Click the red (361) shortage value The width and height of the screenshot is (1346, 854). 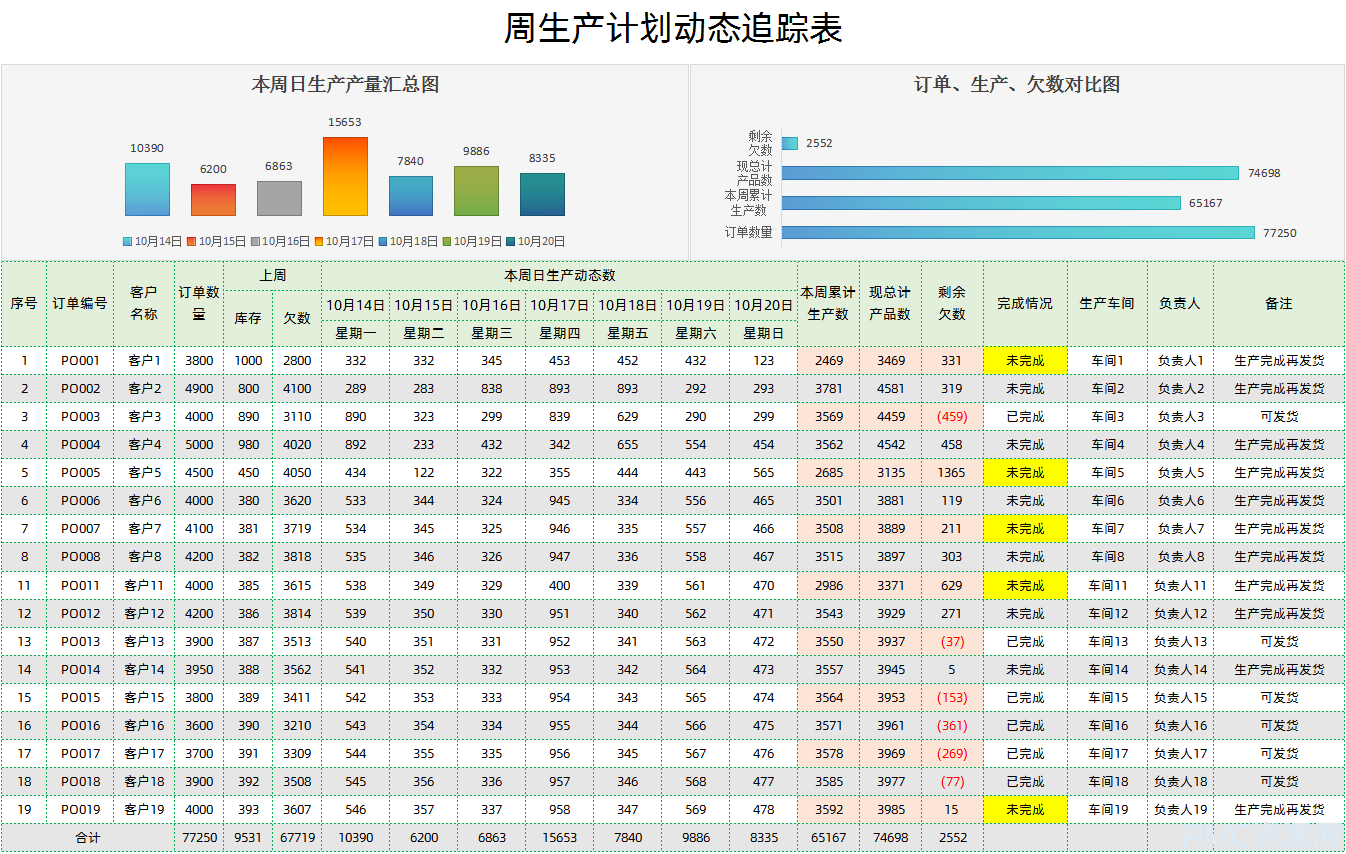coord(952,726)
